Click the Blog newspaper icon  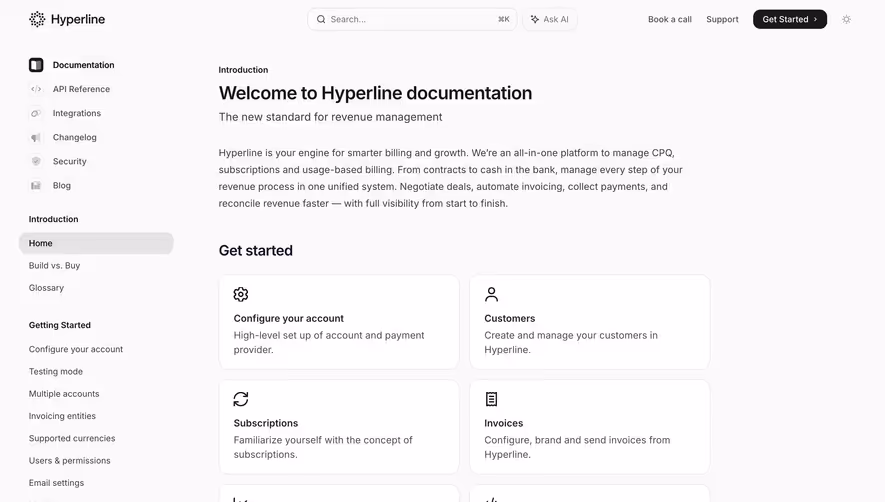click(x=36, y=186)
